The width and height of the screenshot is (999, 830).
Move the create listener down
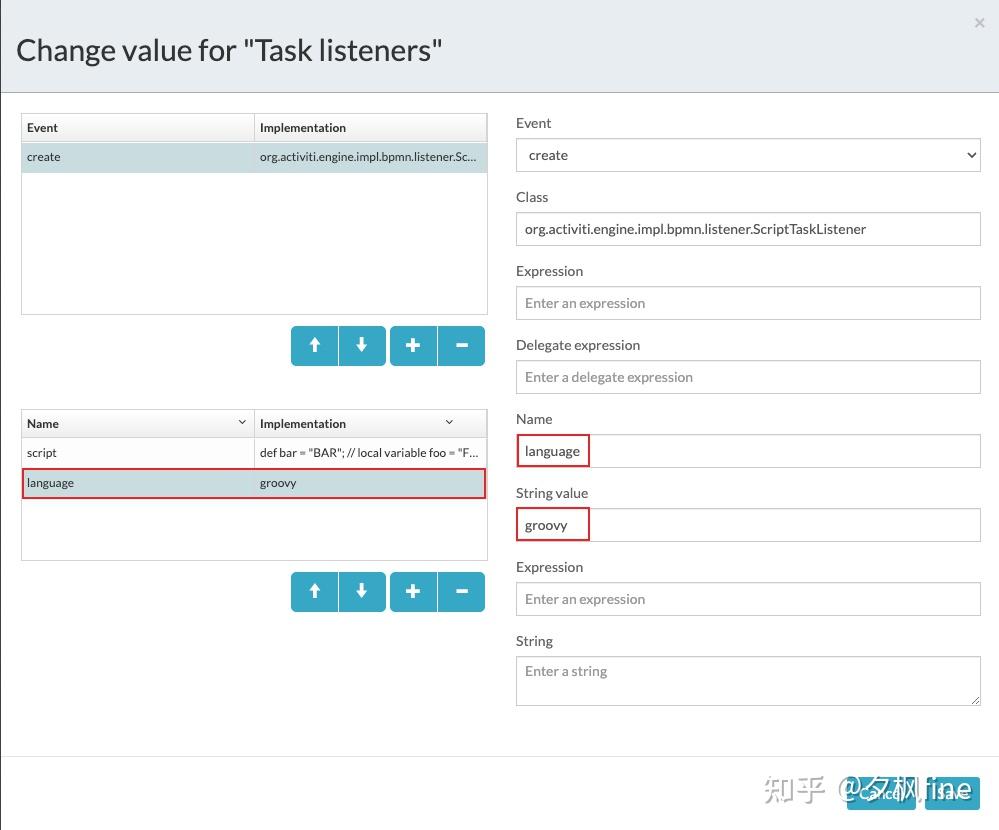pos(362,345)
